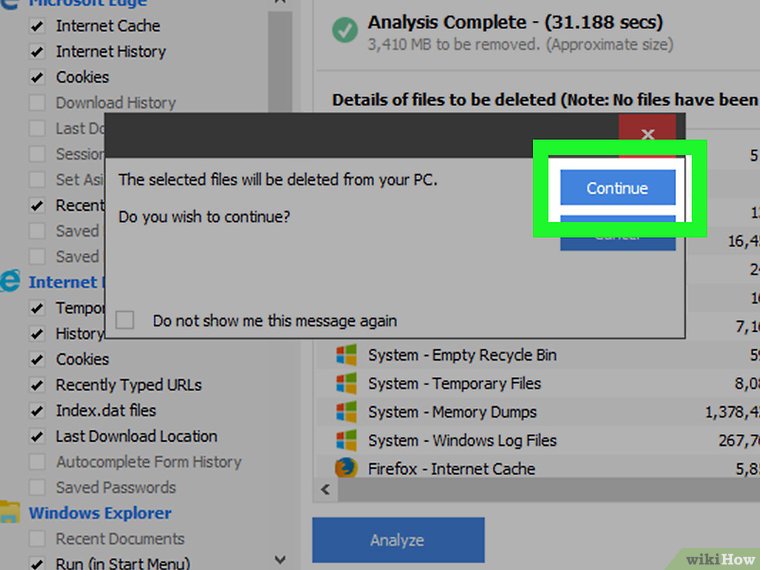Toggle Run (in Start Menu) checkbox

coord(37,564)
